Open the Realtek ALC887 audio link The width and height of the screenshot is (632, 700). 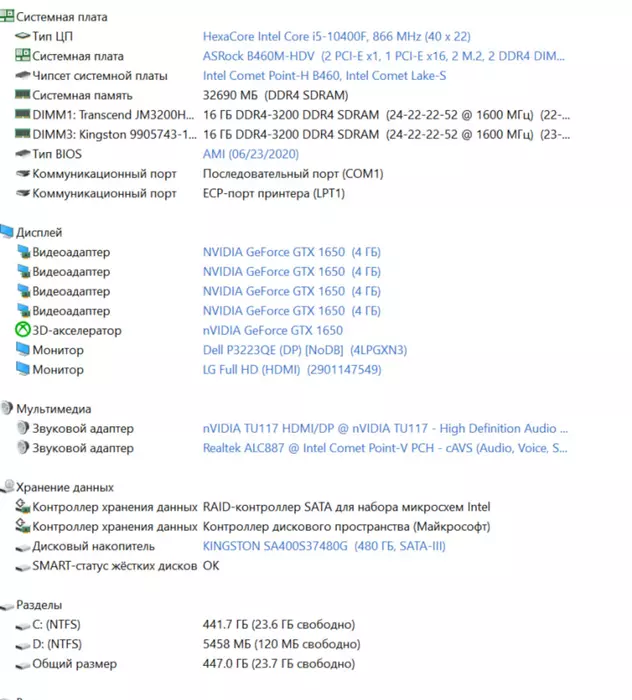click(x=385, y=448)
